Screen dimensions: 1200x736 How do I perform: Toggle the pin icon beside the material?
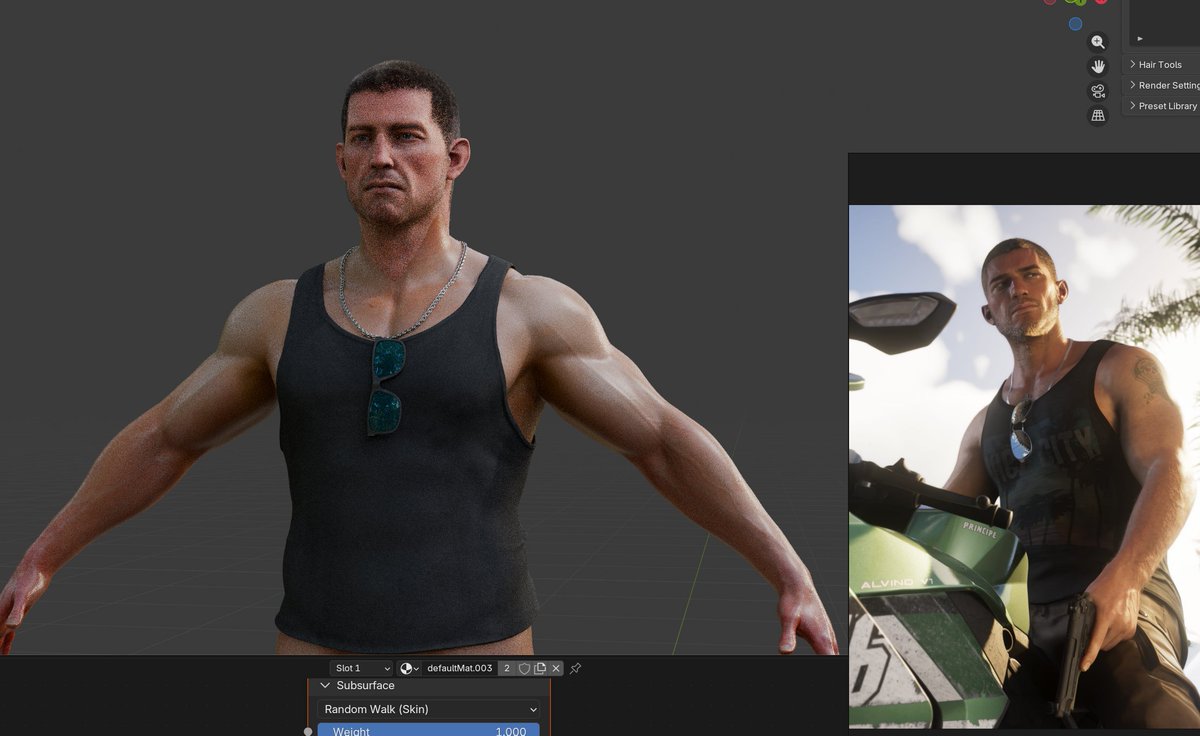576,668
